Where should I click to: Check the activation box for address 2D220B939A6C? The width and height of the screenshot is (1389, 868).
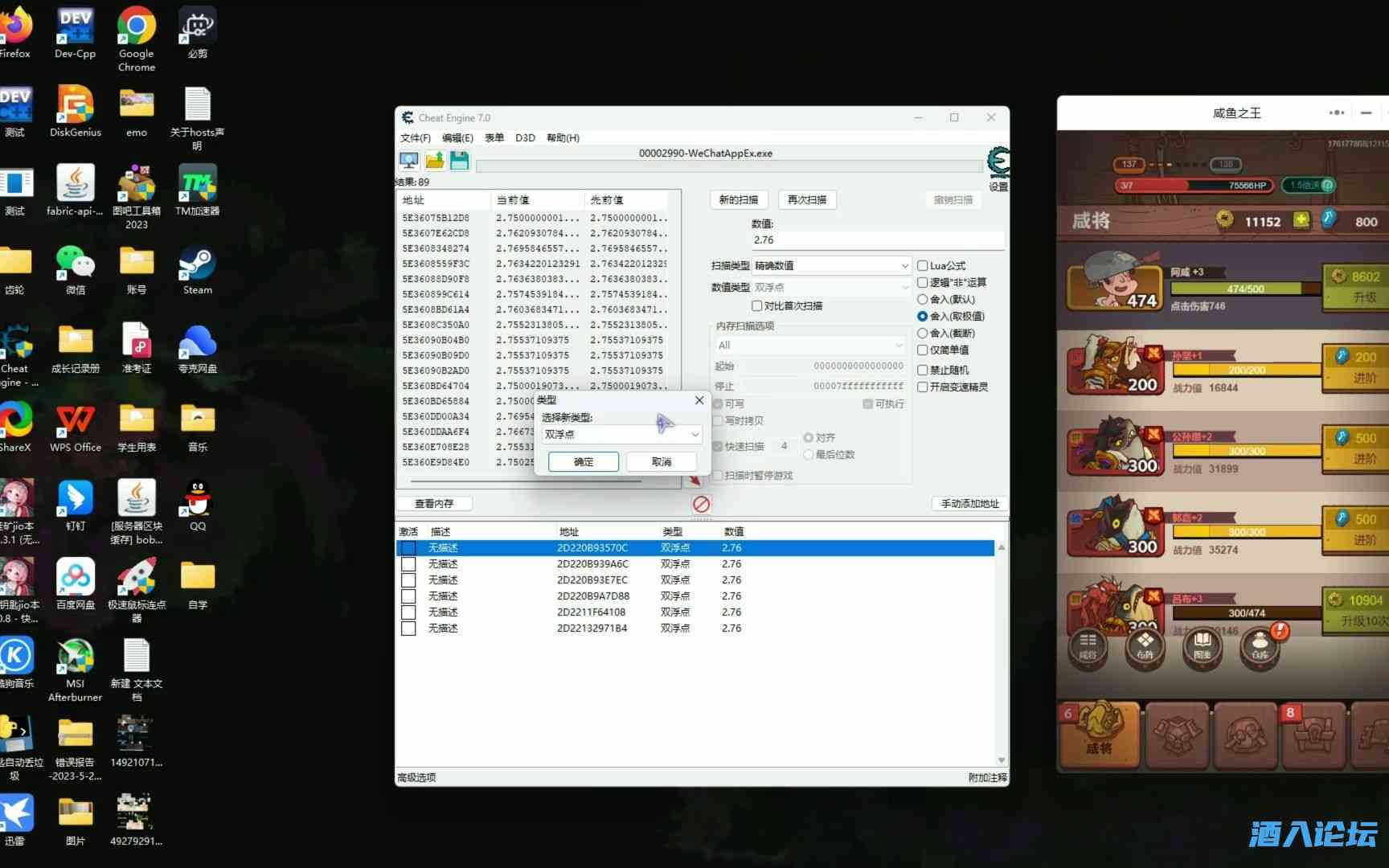click(x=408, y=564)
